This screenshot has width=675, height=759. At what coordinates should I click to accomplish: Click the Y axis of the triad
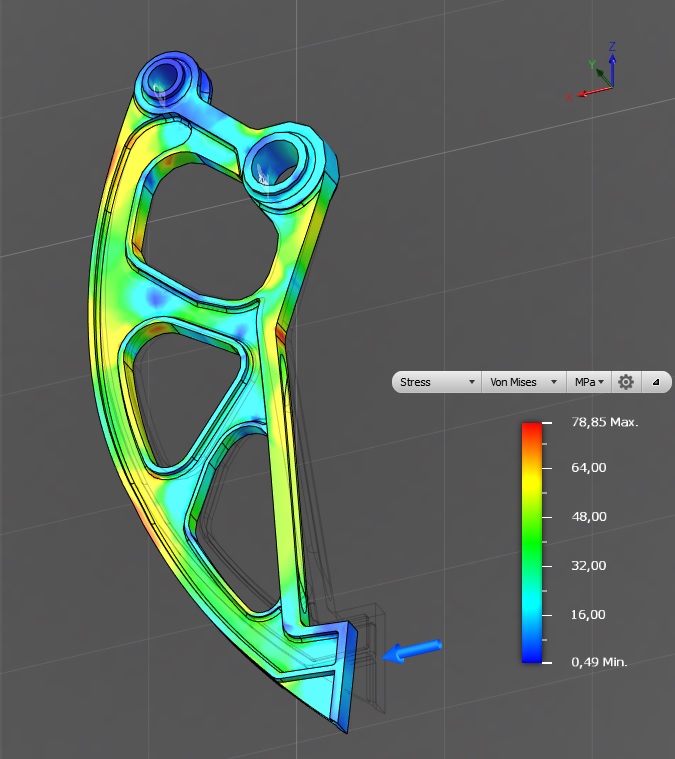tap(599, 73)
